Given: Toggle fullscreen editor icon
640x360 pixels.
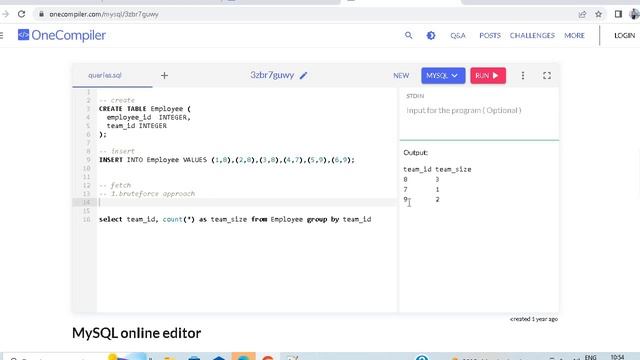Looking at the screenshot, I should point(547,76).
